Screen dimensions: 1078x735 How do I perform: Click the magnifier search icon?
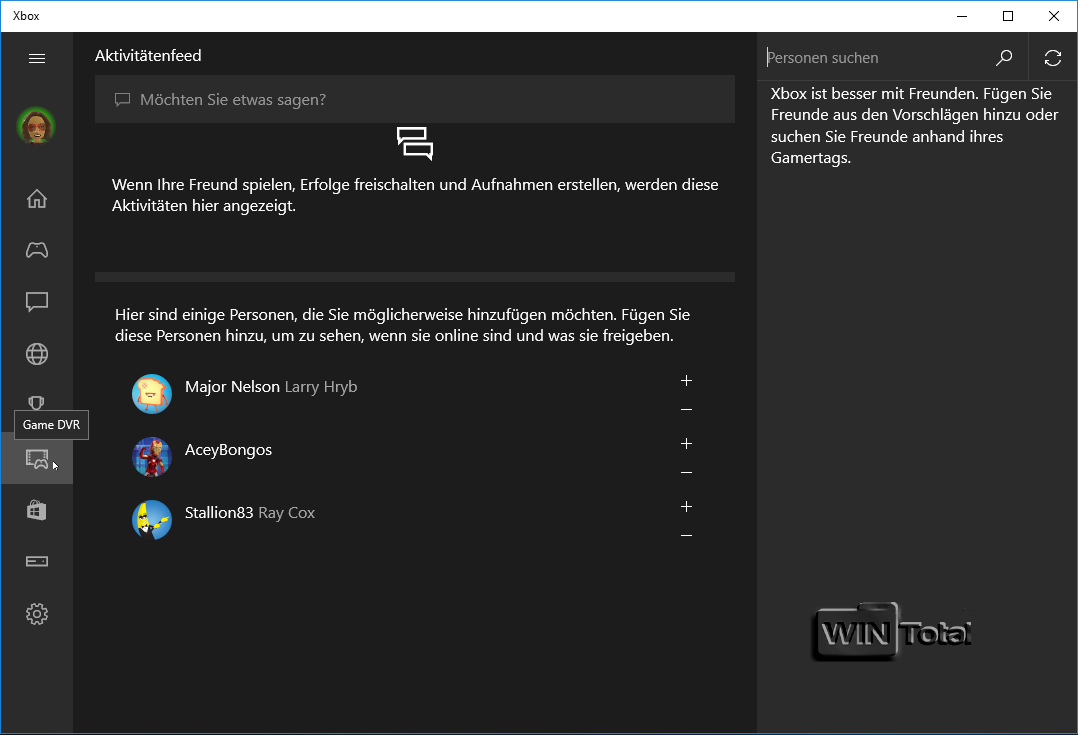[1004, 58]
